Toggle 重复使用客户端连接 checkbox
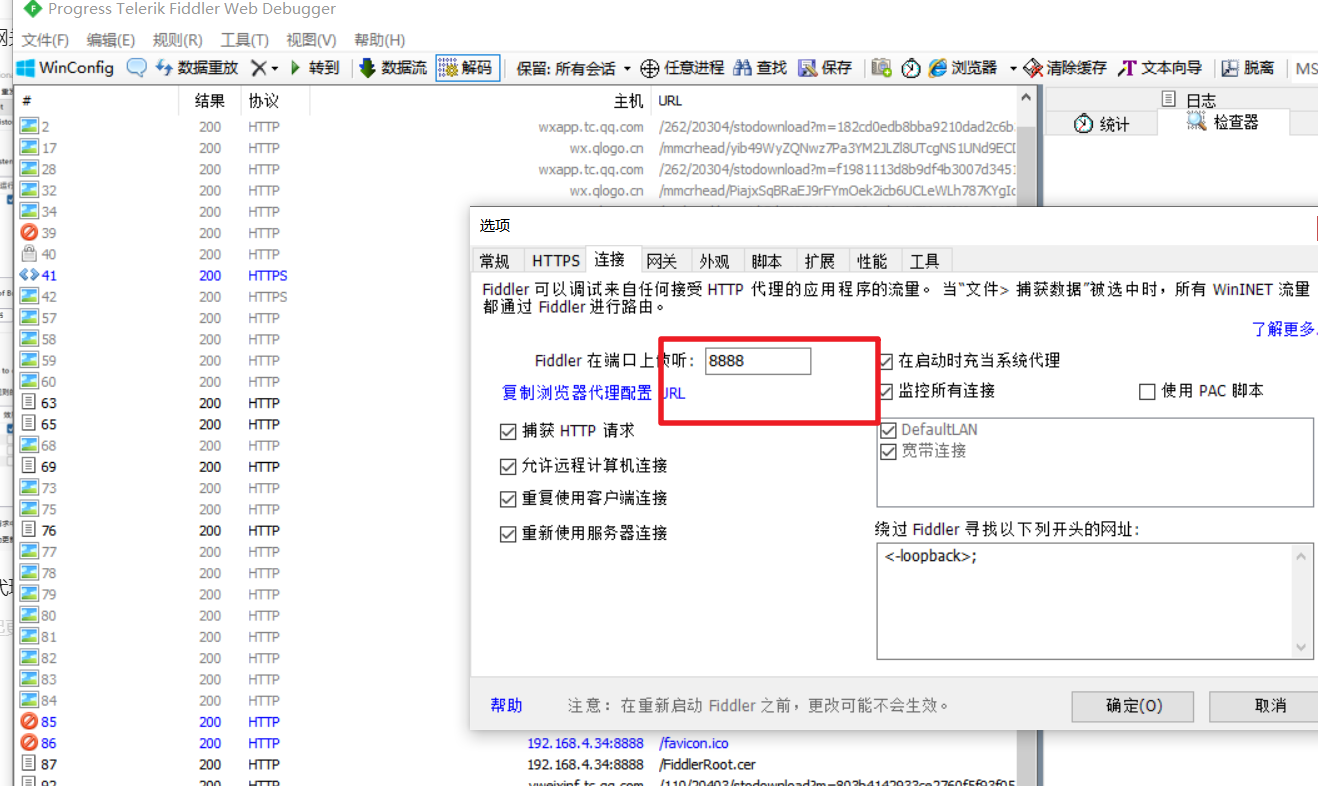The height and width of the screenshot is (786, 1318). (508, 499)
